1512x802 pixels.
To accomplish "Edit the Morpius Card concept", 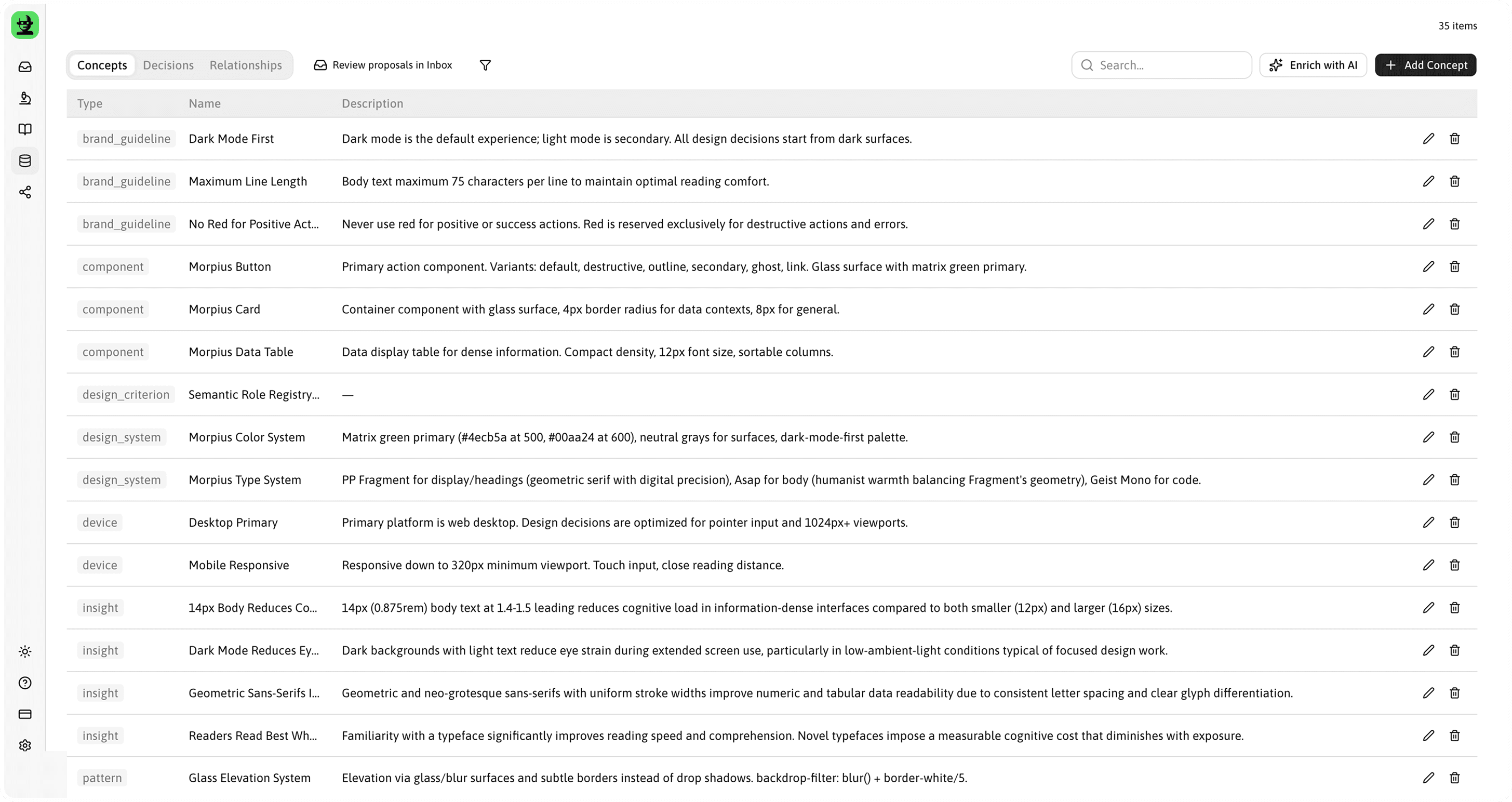I will click(x=1429, y=310).
